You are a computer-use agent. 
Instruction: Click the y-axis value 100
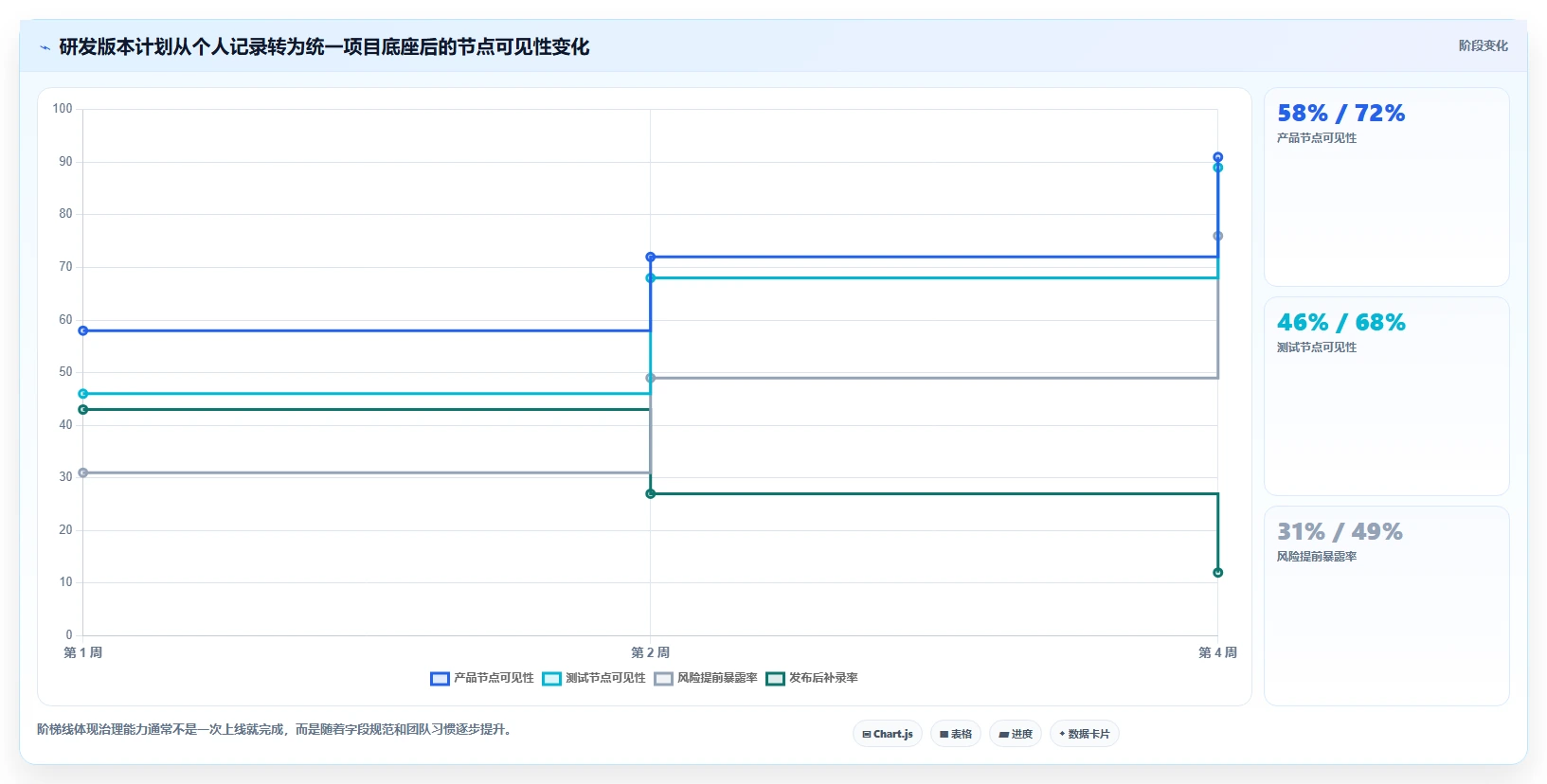point(63,109)
